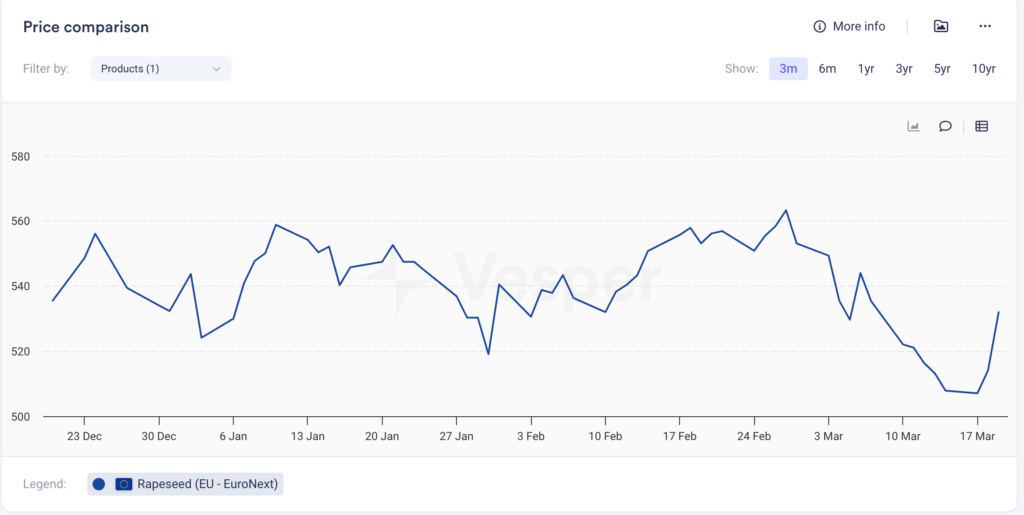Open the image export icon
The image size is (1024, 515).
[941, 27]
